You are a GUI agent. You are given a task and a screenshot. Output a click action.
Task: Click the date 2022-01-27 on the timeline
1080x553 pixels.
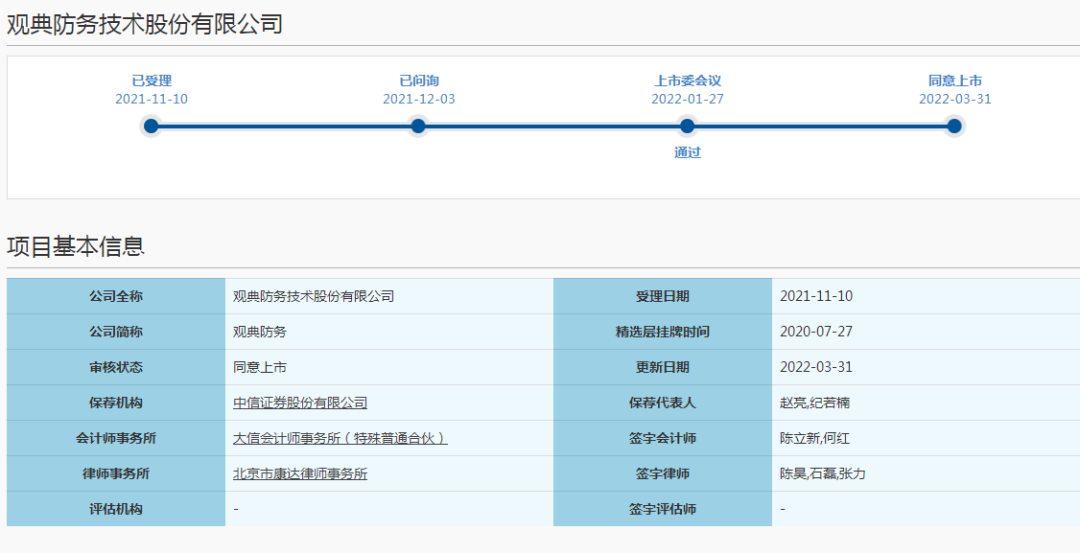click(x=687, y=99)
